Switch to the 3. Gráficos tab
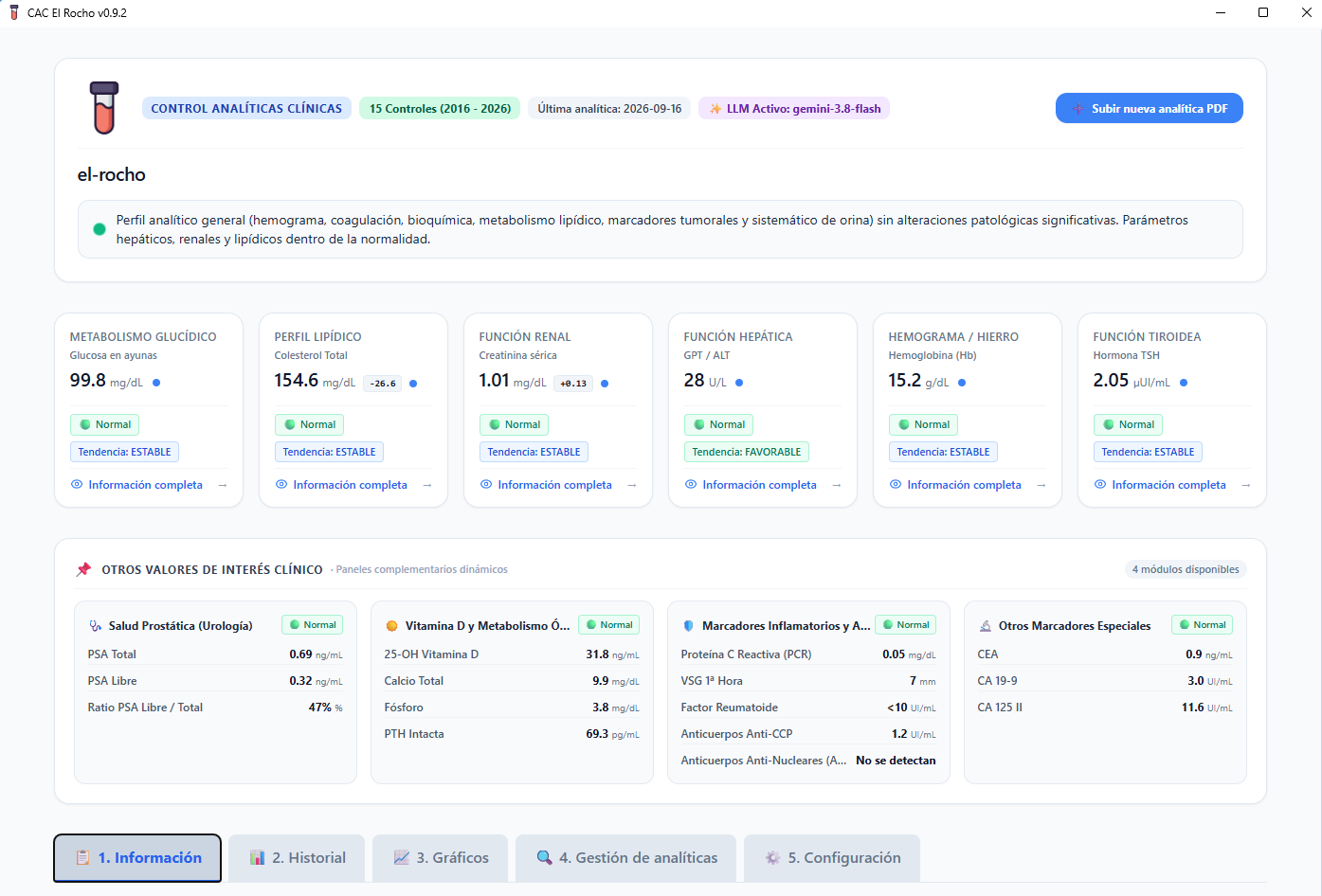Image resolution: width=1322 pixels, height=896 pixels. pos(441,857)
